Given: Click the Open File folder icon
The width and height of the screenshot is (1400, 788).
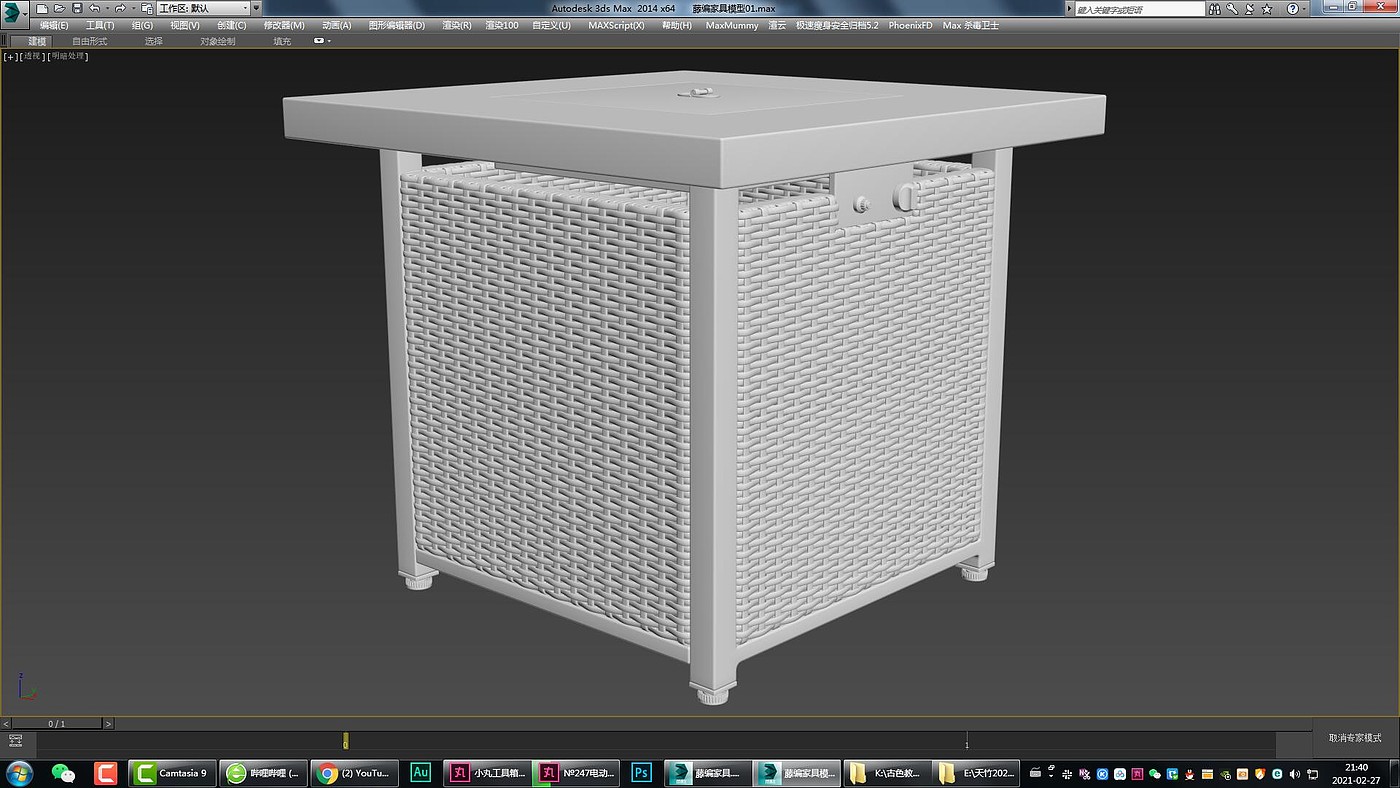Looking at the screenshot, I should click(59, 8).
